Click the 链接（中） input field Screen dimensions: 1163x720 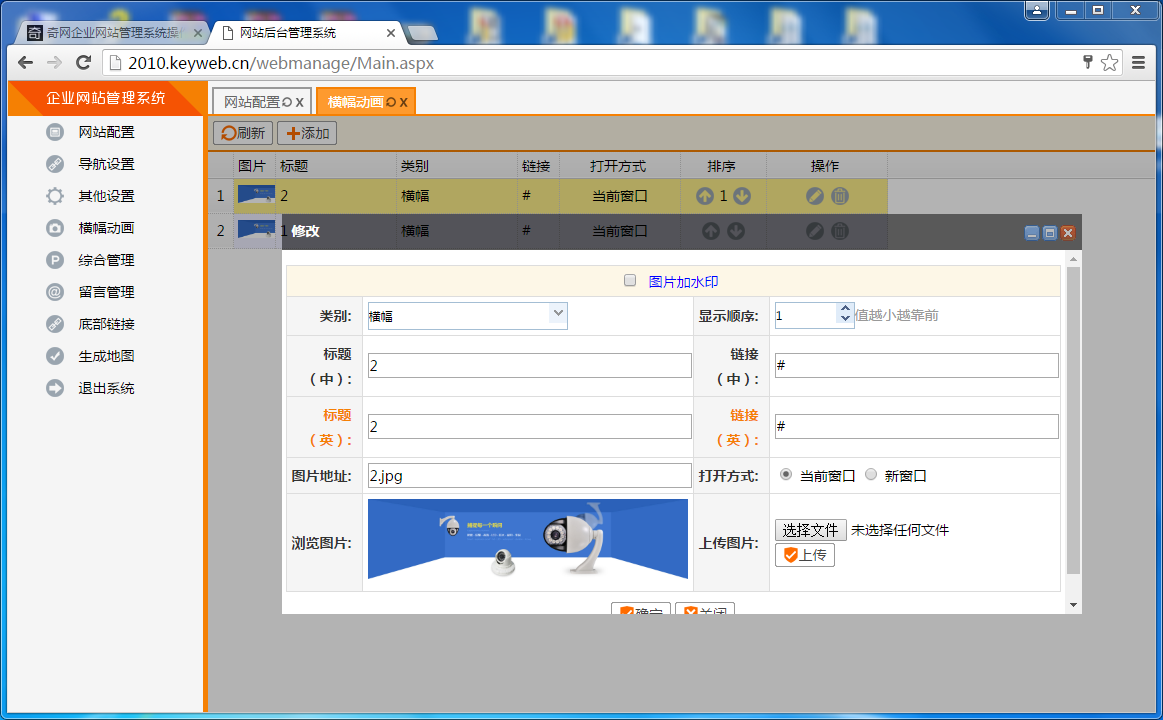[917, 366]
